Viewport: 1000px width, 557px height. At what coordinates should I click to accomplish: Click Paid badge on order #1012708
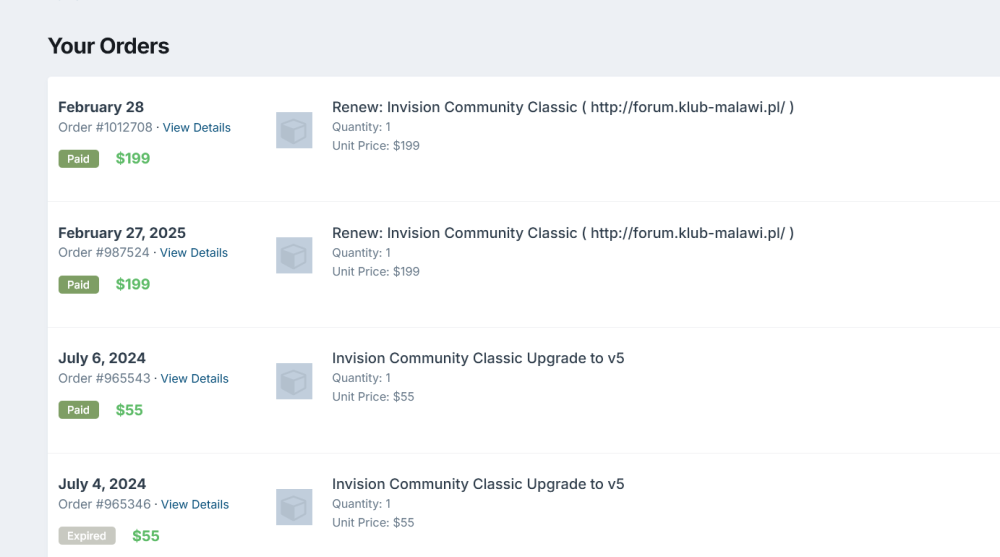78,159
